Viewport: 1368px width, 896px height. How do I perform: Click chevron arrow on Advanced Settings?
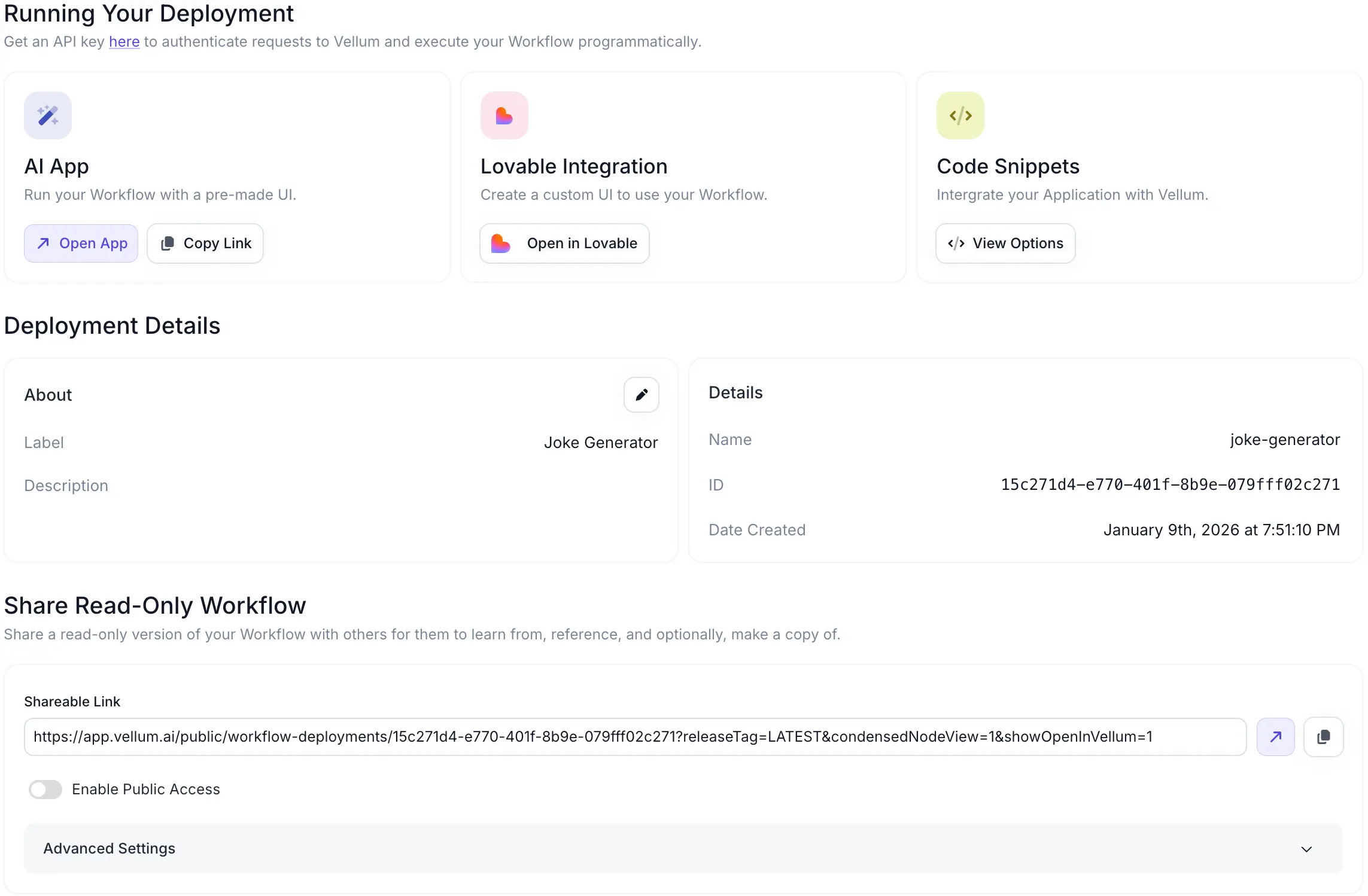click(x=1306, y=849)
